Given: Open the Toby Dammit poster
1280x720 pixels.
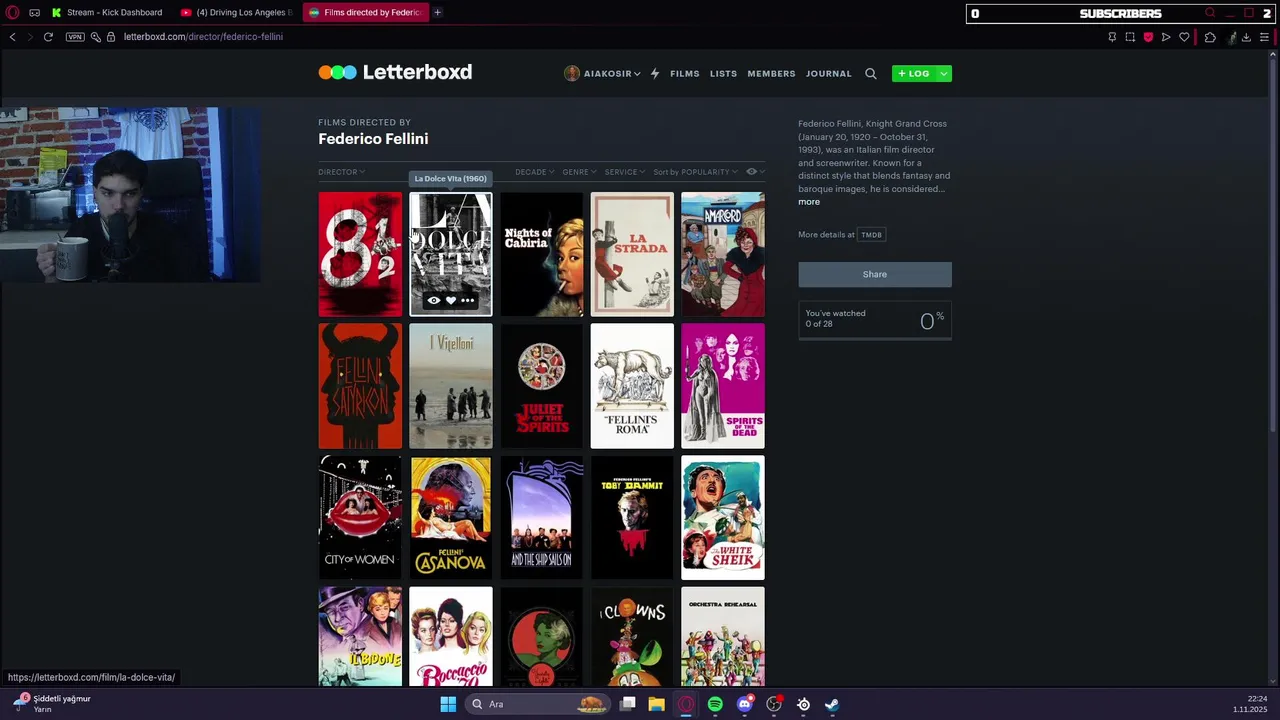Looking at the screenshot, I should pos(632,518).
